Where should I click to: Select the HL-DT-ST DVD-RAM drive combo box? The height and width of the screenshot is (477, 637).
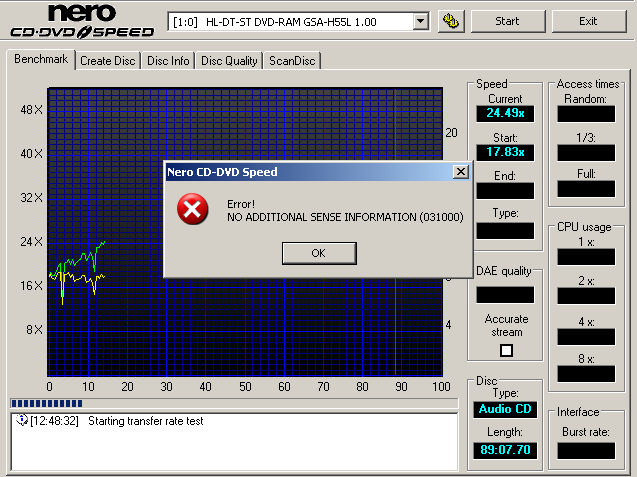[298, 22]
